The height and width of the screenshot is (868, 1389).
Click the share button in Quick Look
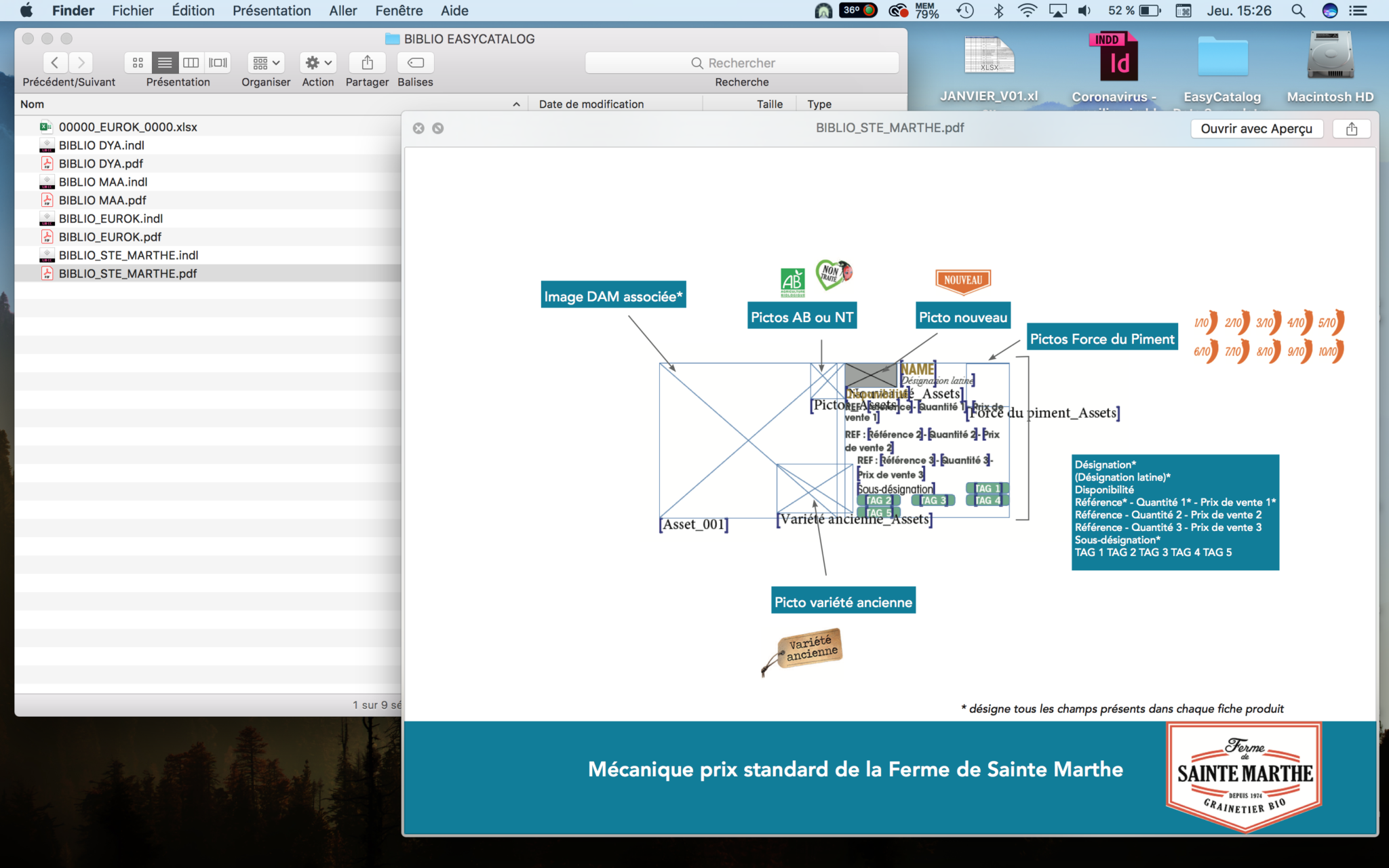pyautogui.click(x=1352, y=129)
